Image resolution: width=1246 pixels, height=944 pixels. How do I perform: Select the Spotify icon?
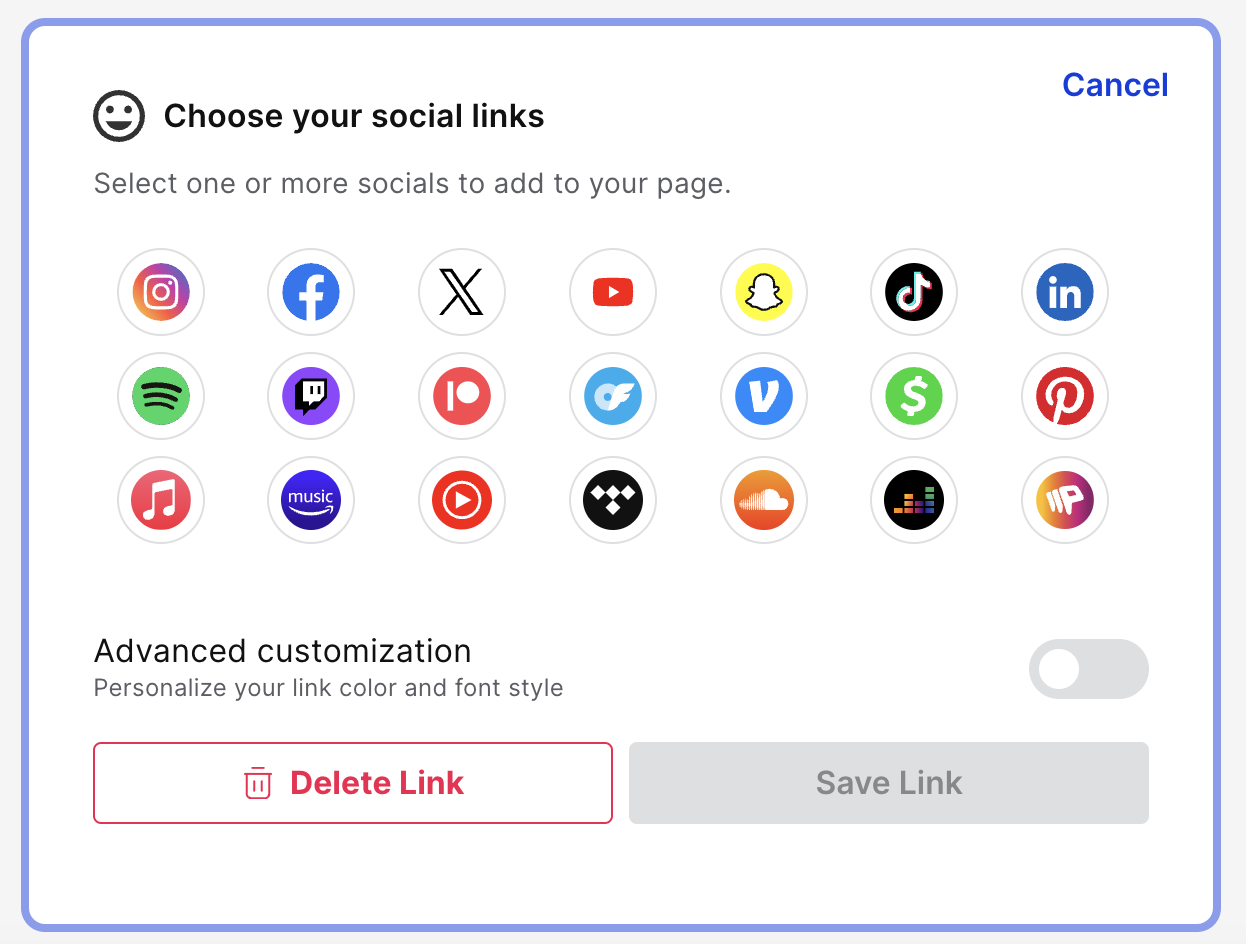pos(161,396)
